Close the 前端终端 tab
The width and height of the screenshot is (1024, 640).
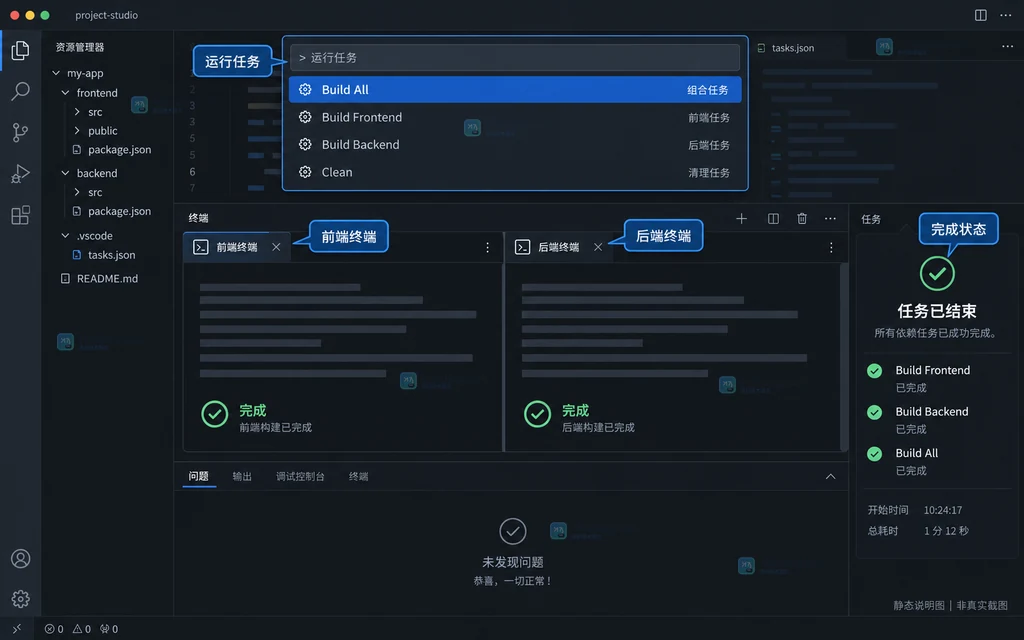276,247
